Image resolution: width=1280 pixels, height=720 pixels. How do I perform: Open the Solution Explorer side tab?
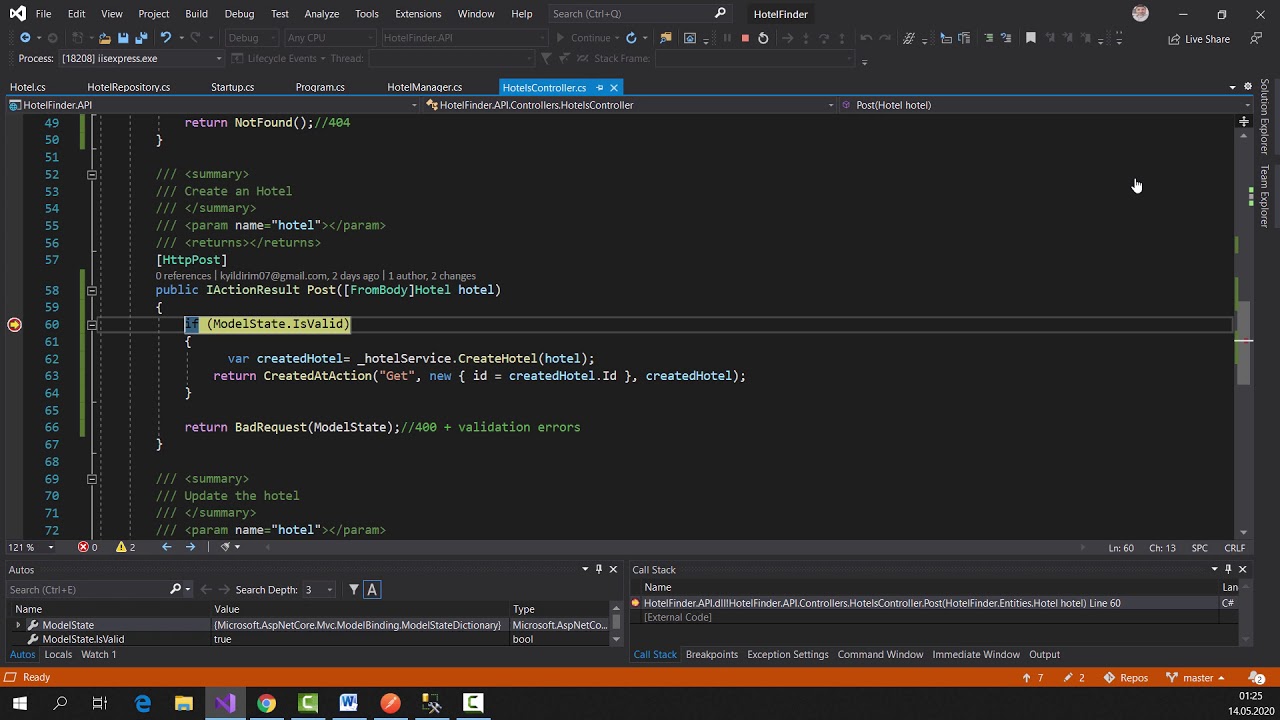[x=1264, y=117]
